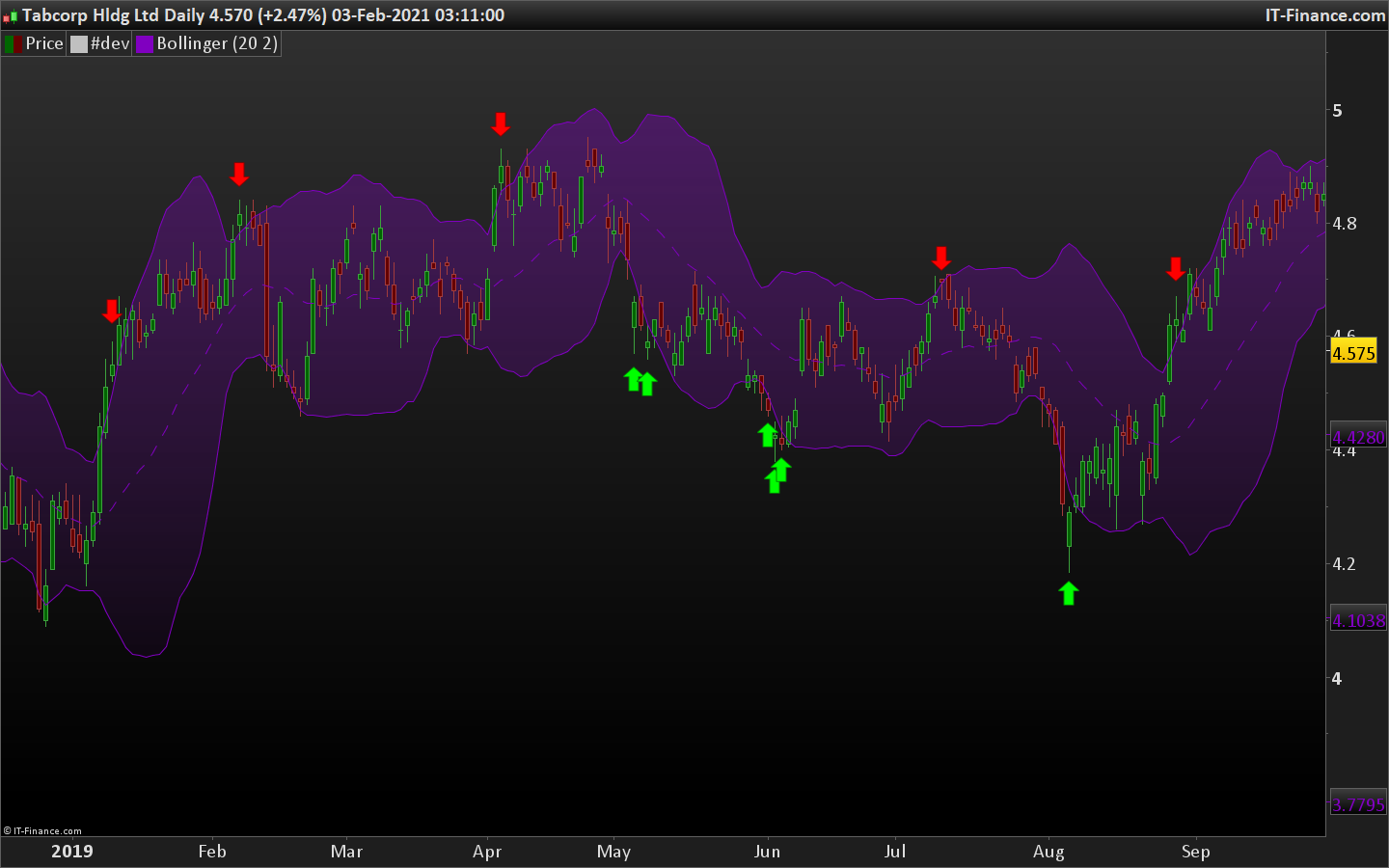Image resolution: width=1389 pixels, height=868 pixels.
Task: Click the Aug label on time axis
Action: pyautogui.click(x=1049, y=852)
